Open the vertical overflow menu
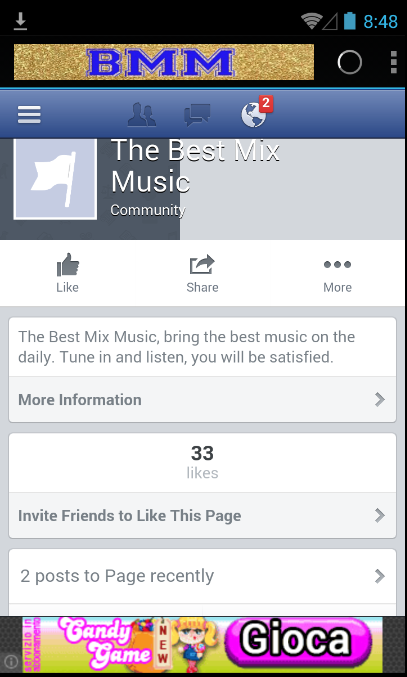 (x=394, y=62)
